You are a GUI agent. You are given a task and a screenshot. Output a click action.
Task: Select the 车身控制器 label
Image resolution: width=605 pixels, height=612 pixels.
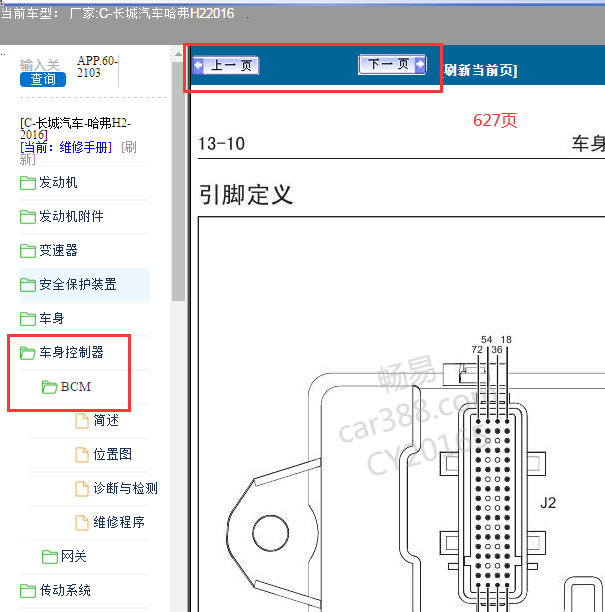pyautogui.click(x=71, y=352)
